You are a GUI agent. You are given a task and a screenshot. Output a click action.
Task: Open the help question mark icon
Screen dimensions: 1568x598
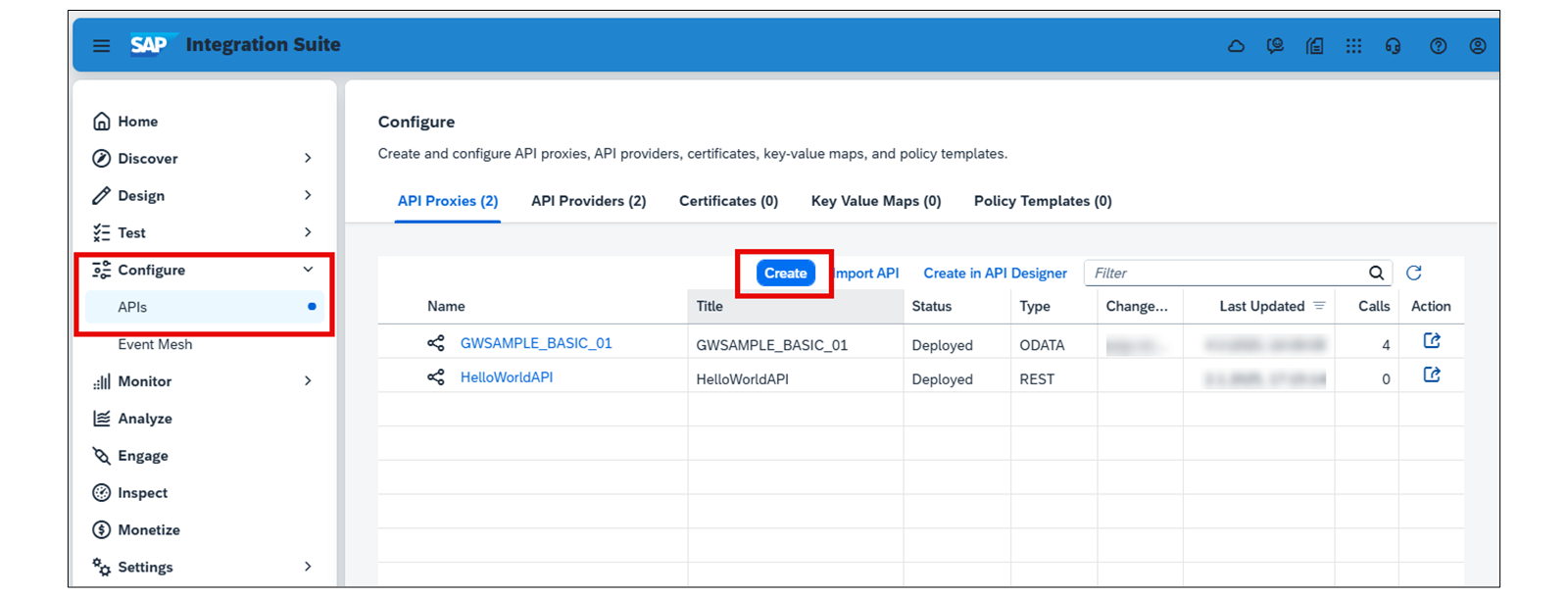pos(1438,46)
